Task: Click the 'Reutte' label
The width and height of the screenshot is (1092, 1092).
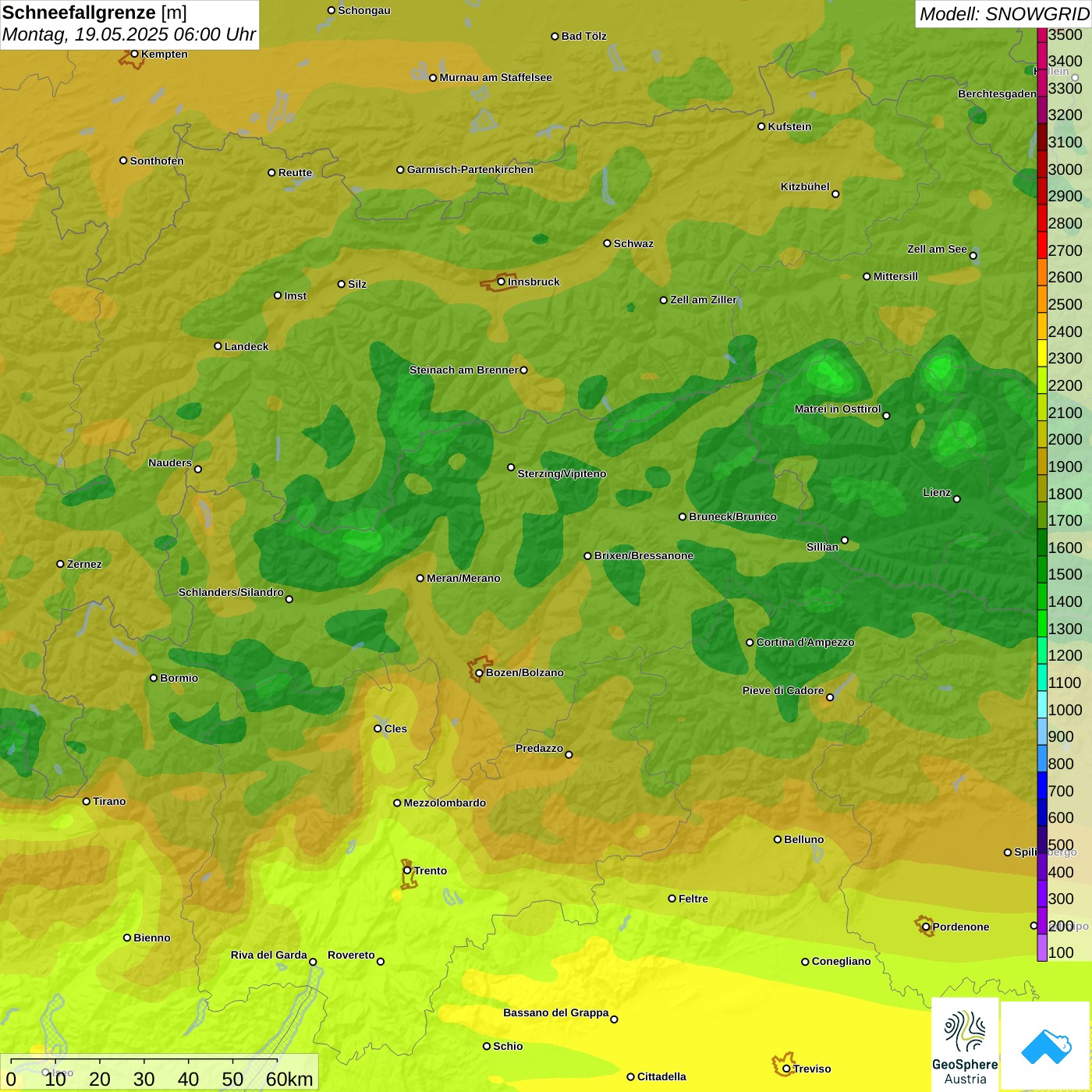Action: tap(295, 172)
